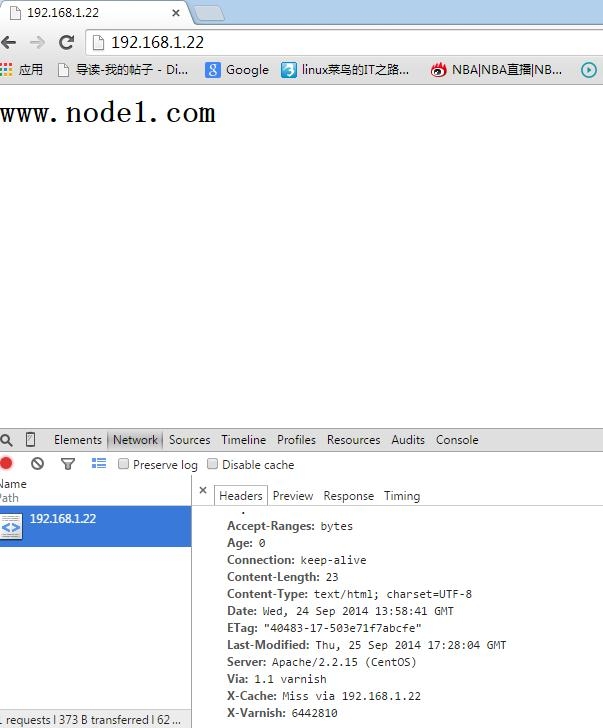
Task: Click the Connection keep-alive header line
Action: click(297, 560)
